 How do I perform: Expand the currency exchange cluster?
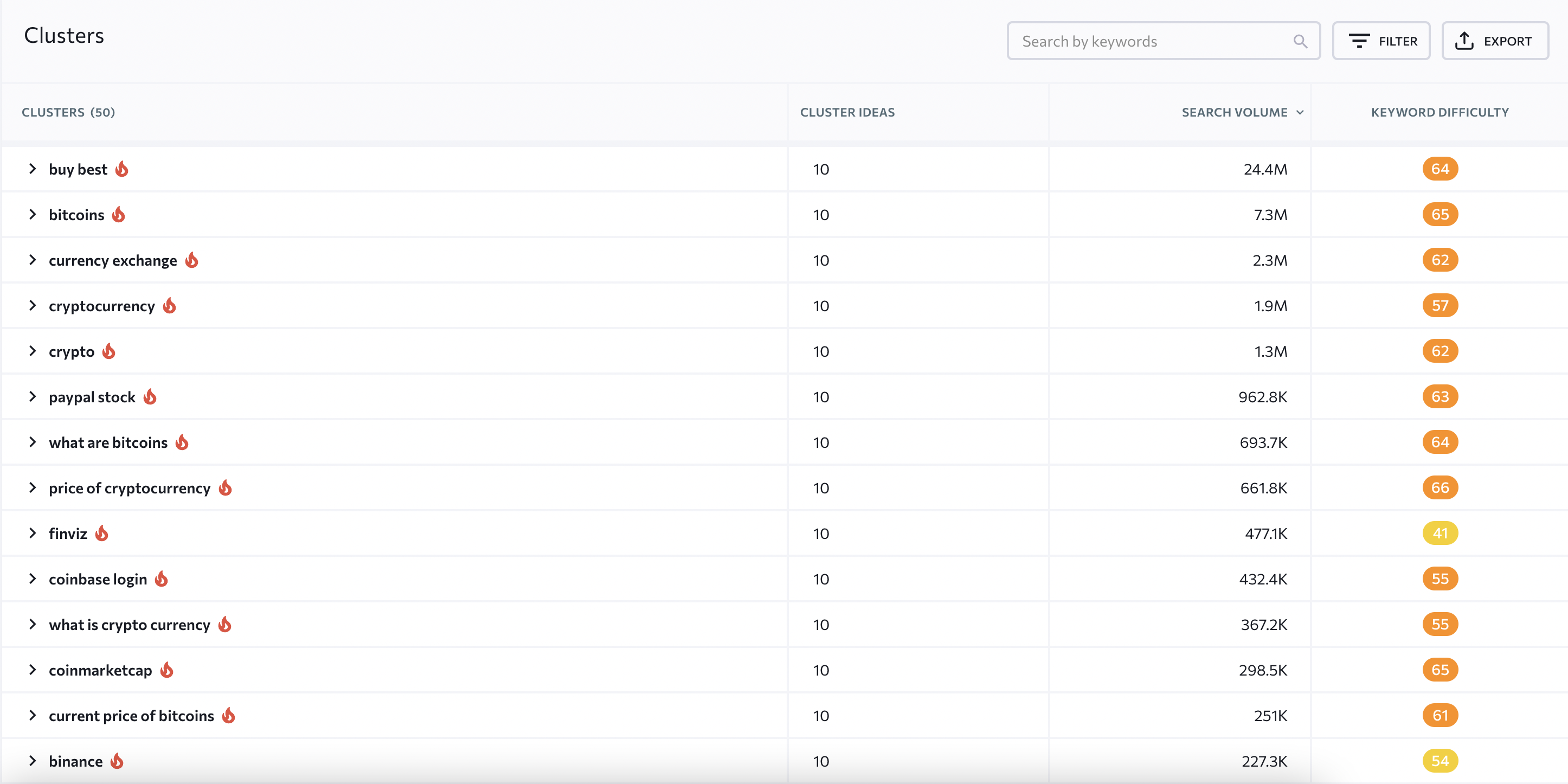[x=33, y=260]
